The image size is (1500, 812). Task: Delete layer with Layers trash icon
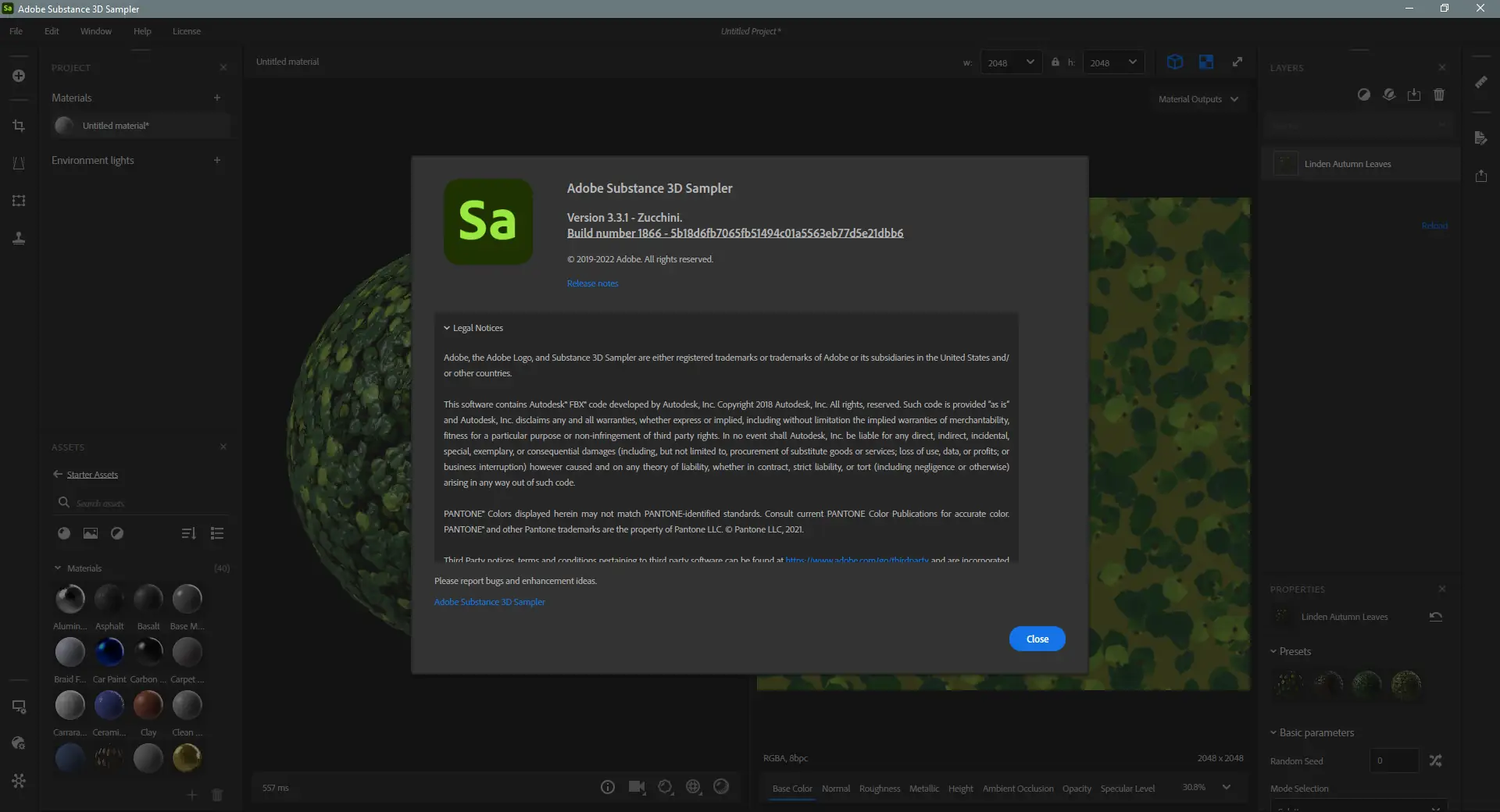click(x=1439, y=94)
